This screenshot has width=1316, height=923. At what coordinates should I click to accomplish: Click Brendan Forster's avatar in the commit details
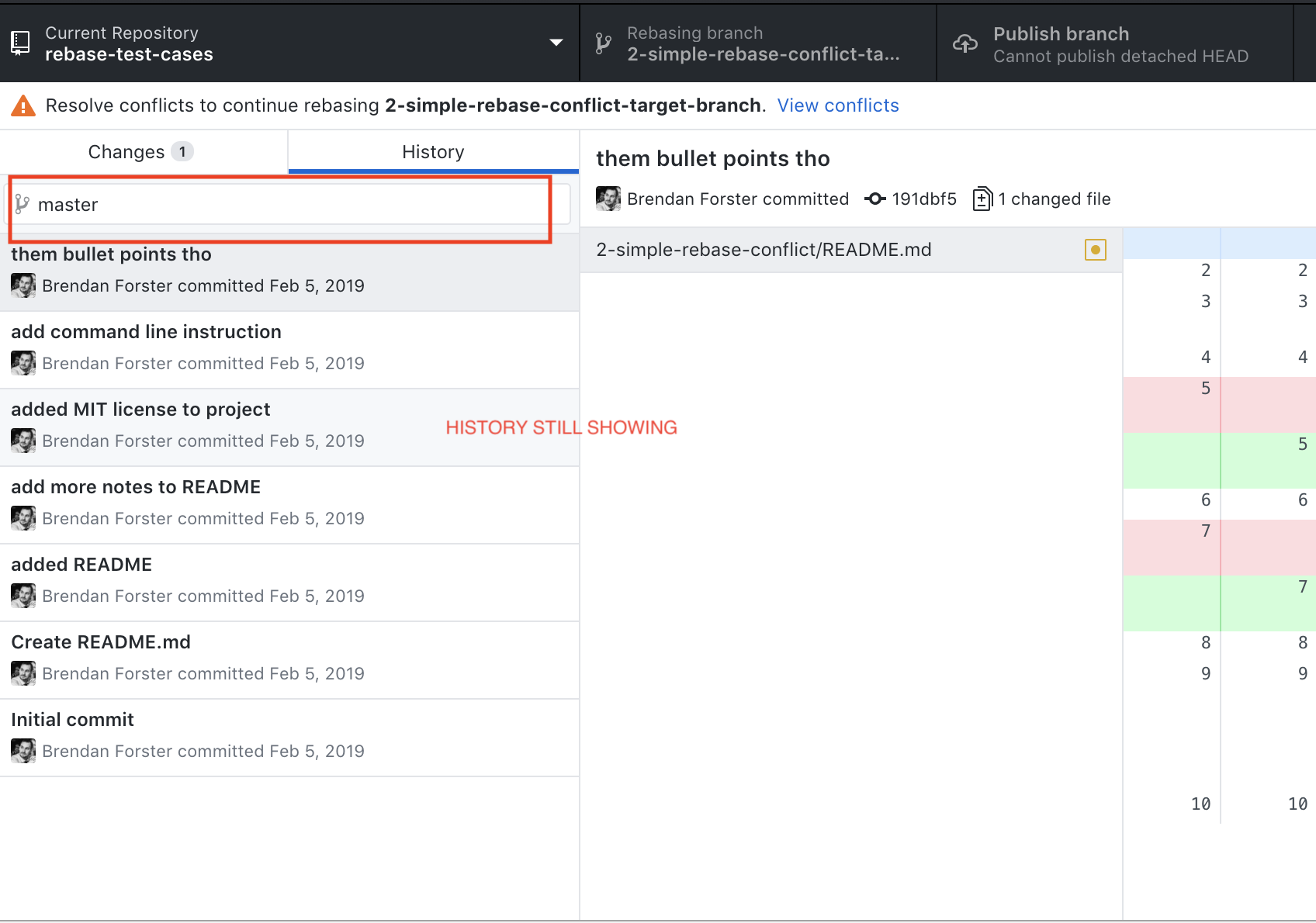tap(608, 199)
